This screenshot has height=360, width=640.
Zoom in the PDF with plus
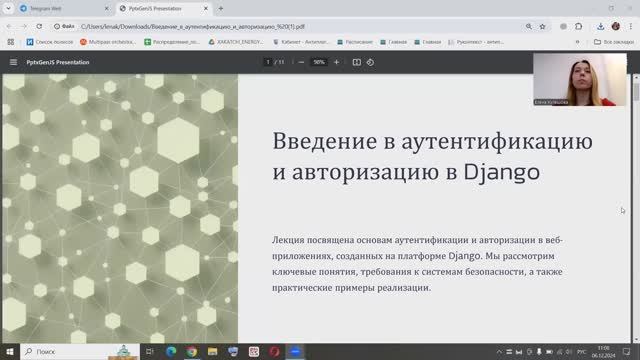pyautogui.click(x=336, y=62)
